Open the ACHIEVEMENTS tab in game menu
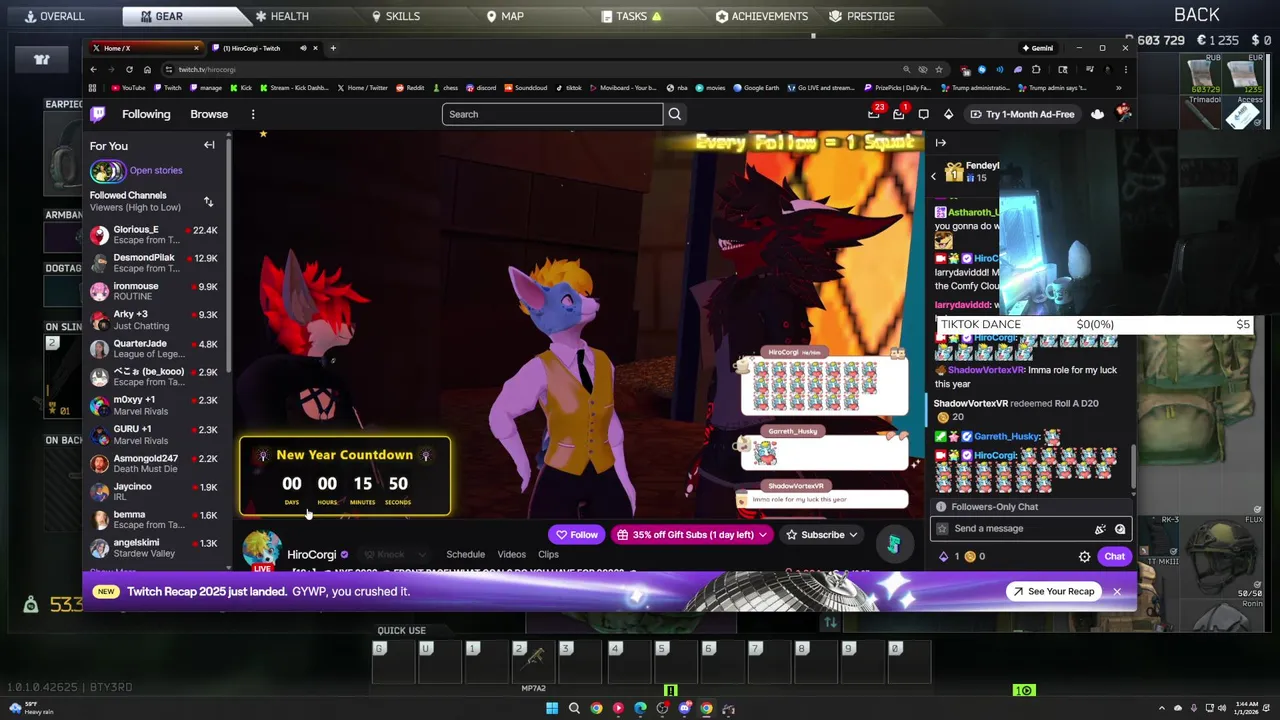The image size is (1280, 720). coord(762,16)
